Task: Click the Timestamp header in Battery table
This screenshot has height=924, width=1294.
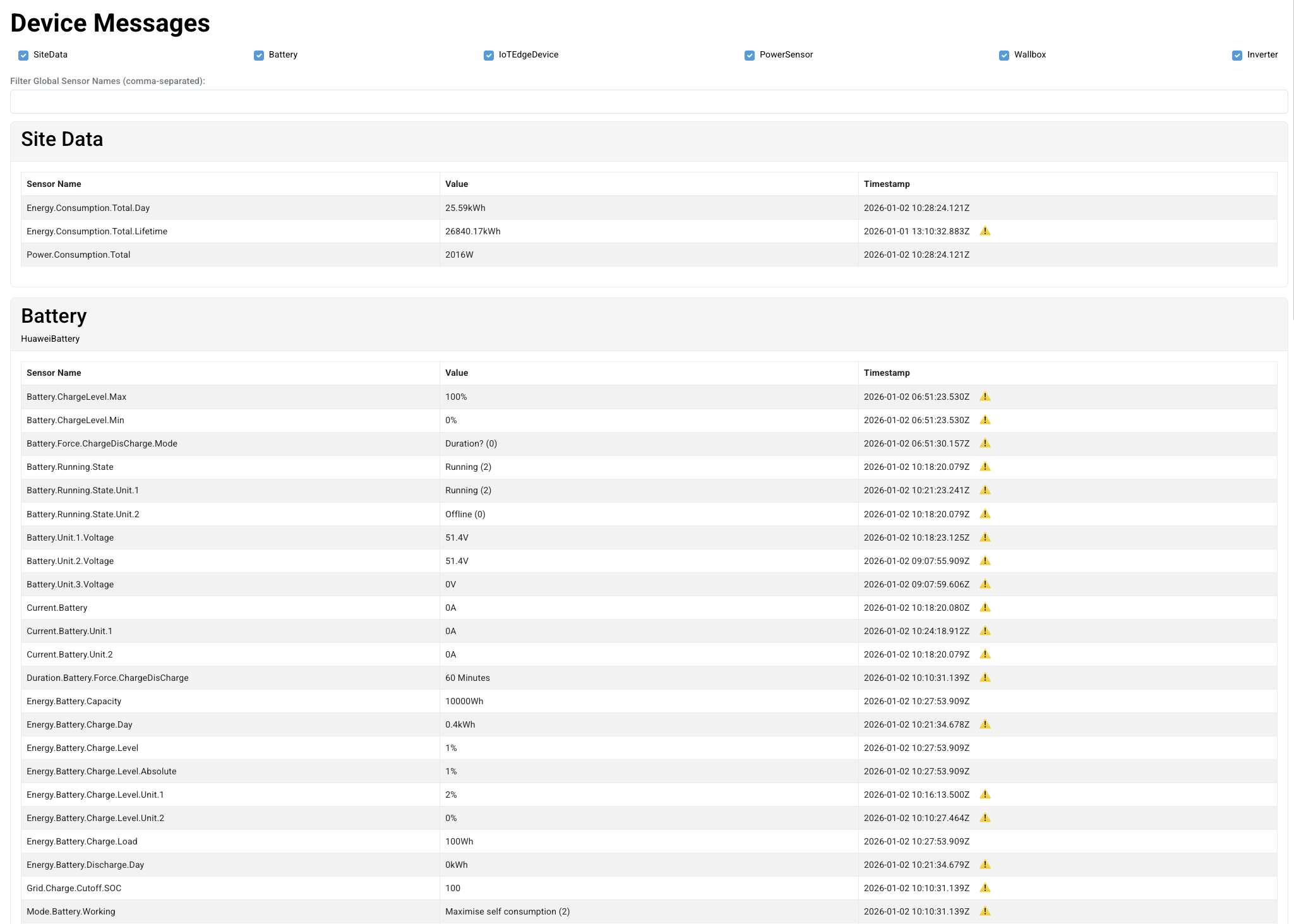Action: [887, 373]
